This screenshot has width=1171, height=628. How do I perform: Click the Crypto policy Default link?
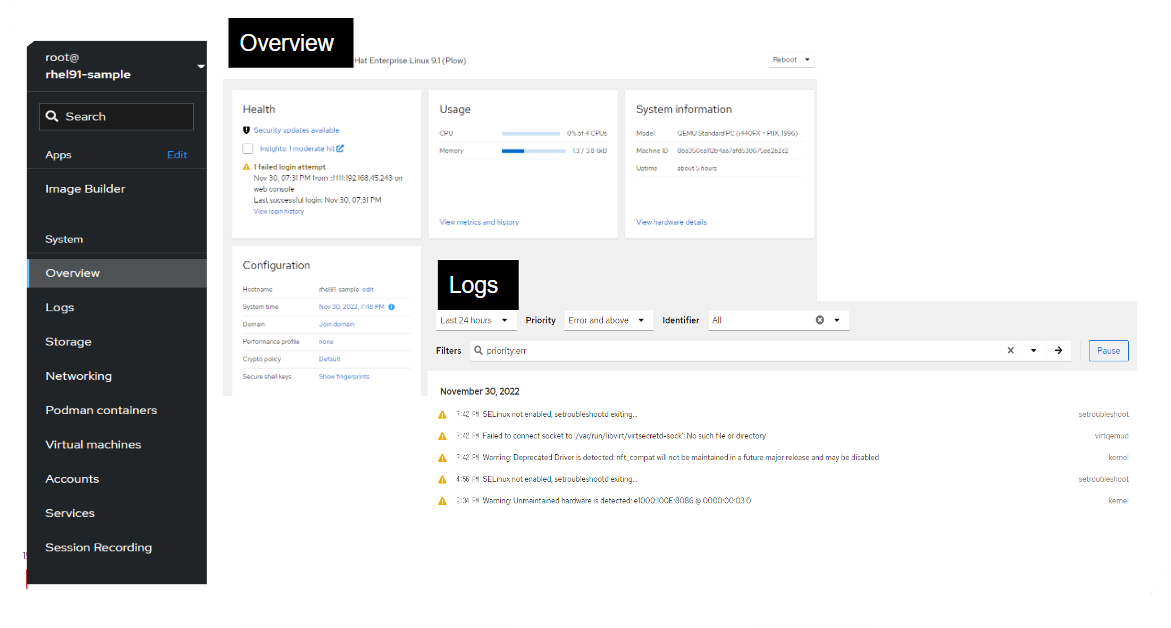pos(329,359)
